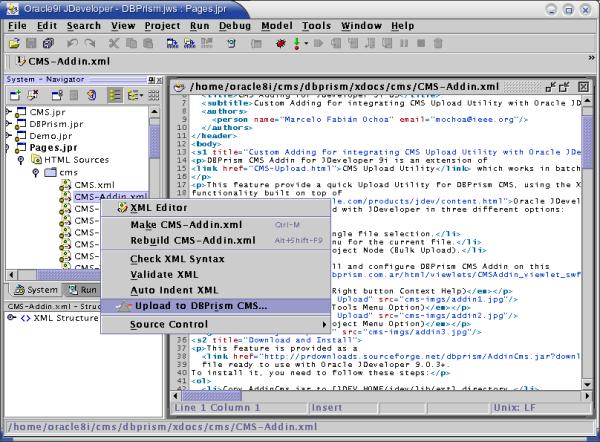The width and height of the screenshot is (600, 442).
Task: Click the navigator scrollbar up arrow
Action: pos(154,112)
